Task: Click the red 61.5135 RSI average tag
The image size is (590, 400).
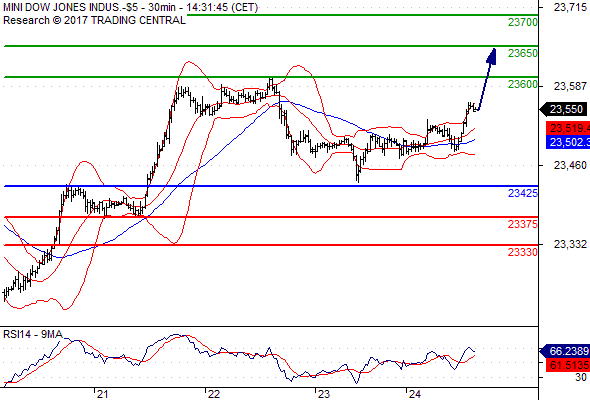Action: tap(568, 365)
